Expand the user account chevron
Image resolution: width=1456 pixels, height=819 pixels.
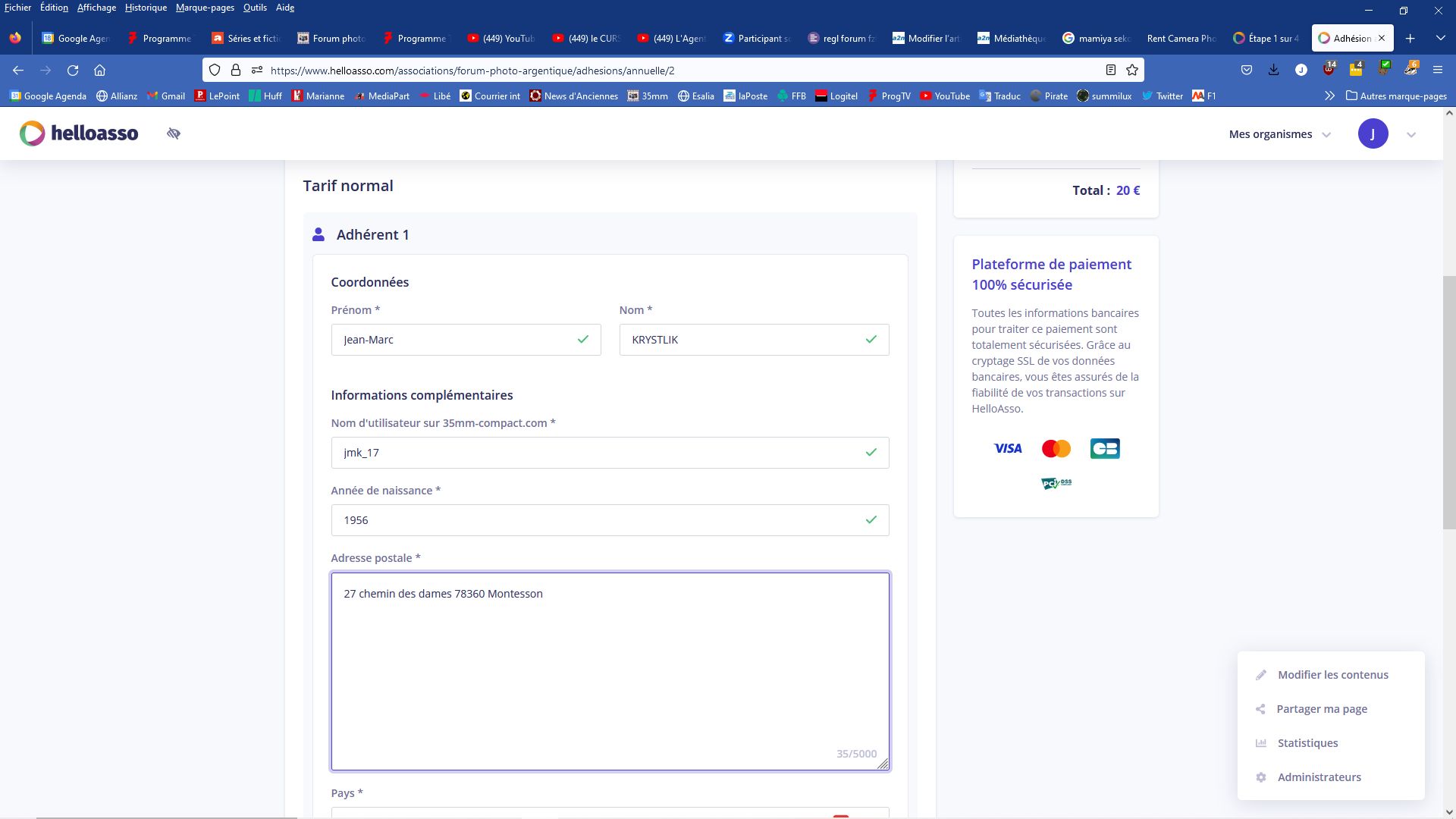tap(1411, 134)
